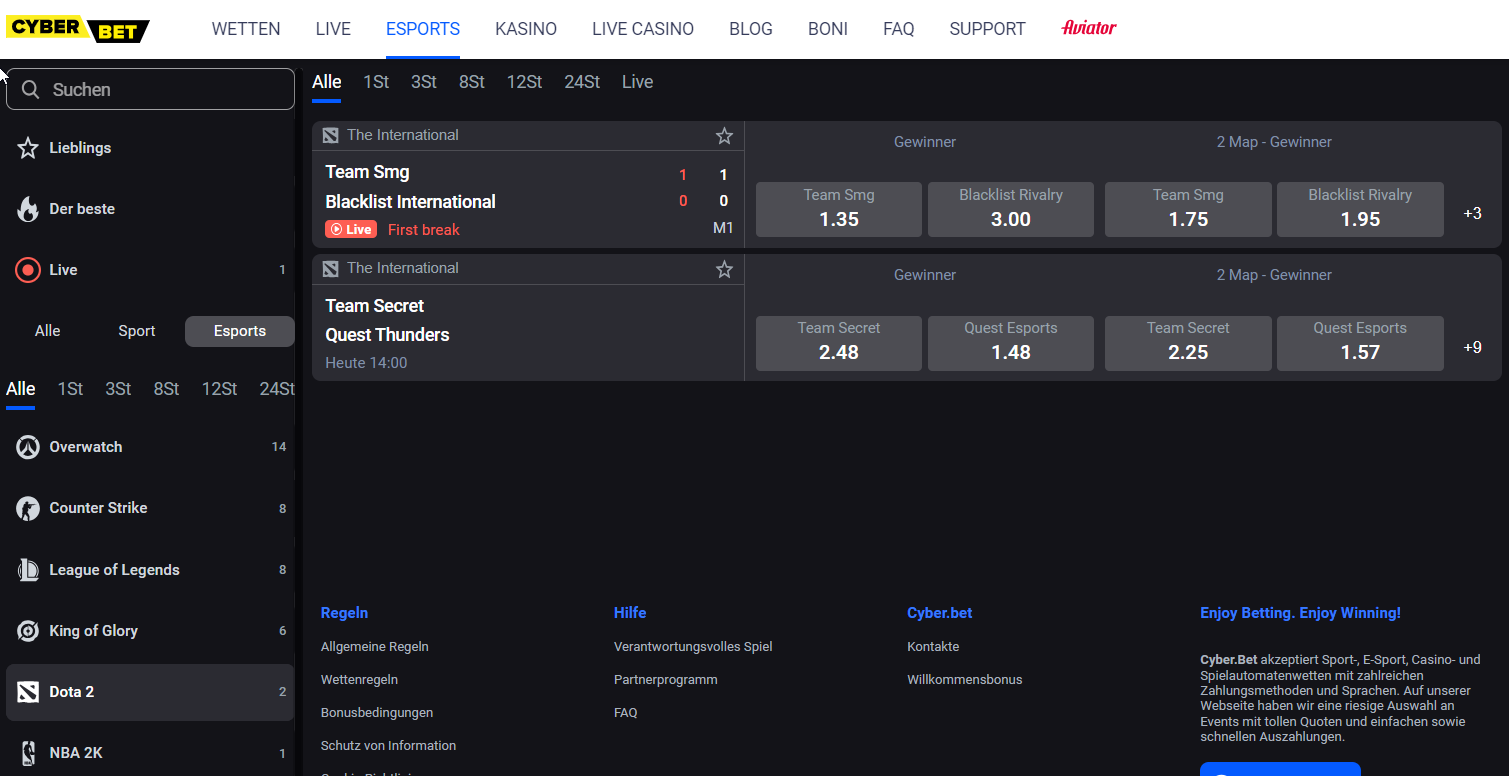This screenshot has height=776, width=1509.
Task: Click the Cyber Bet logo
Action: coord(78,29)
